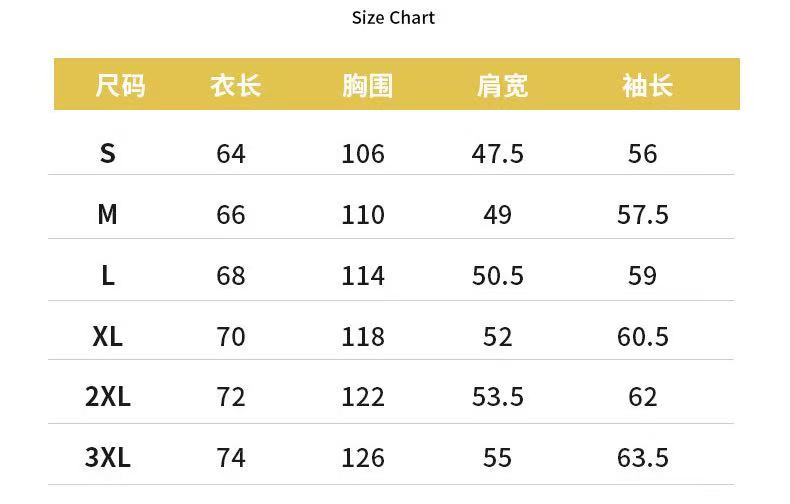
Task: Click sleeve value 63.5 in 3XL row
Action: pyautogui.click(x=643, y=458)
